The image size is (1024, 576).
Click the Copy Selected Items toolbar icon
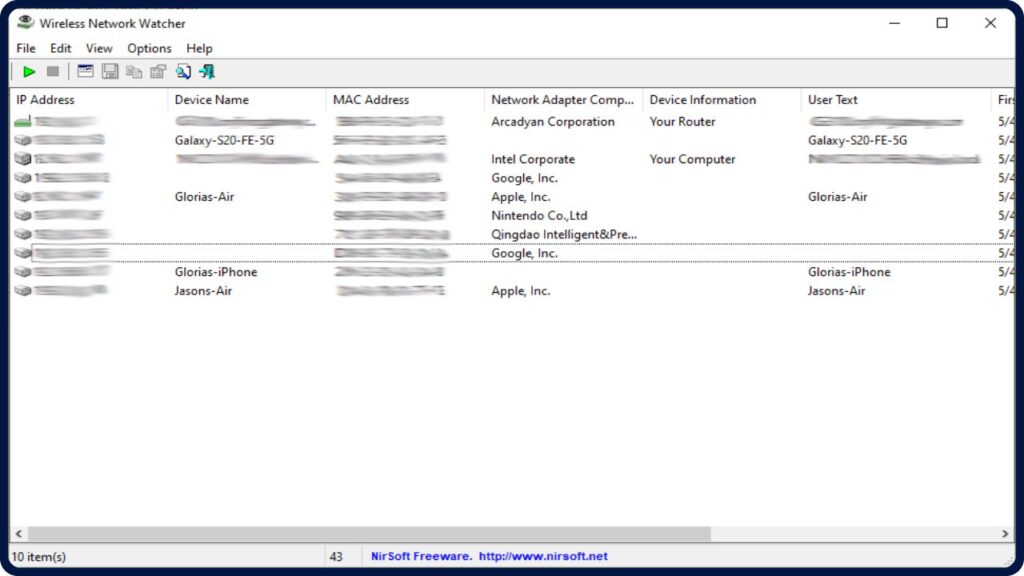(134, 71)
